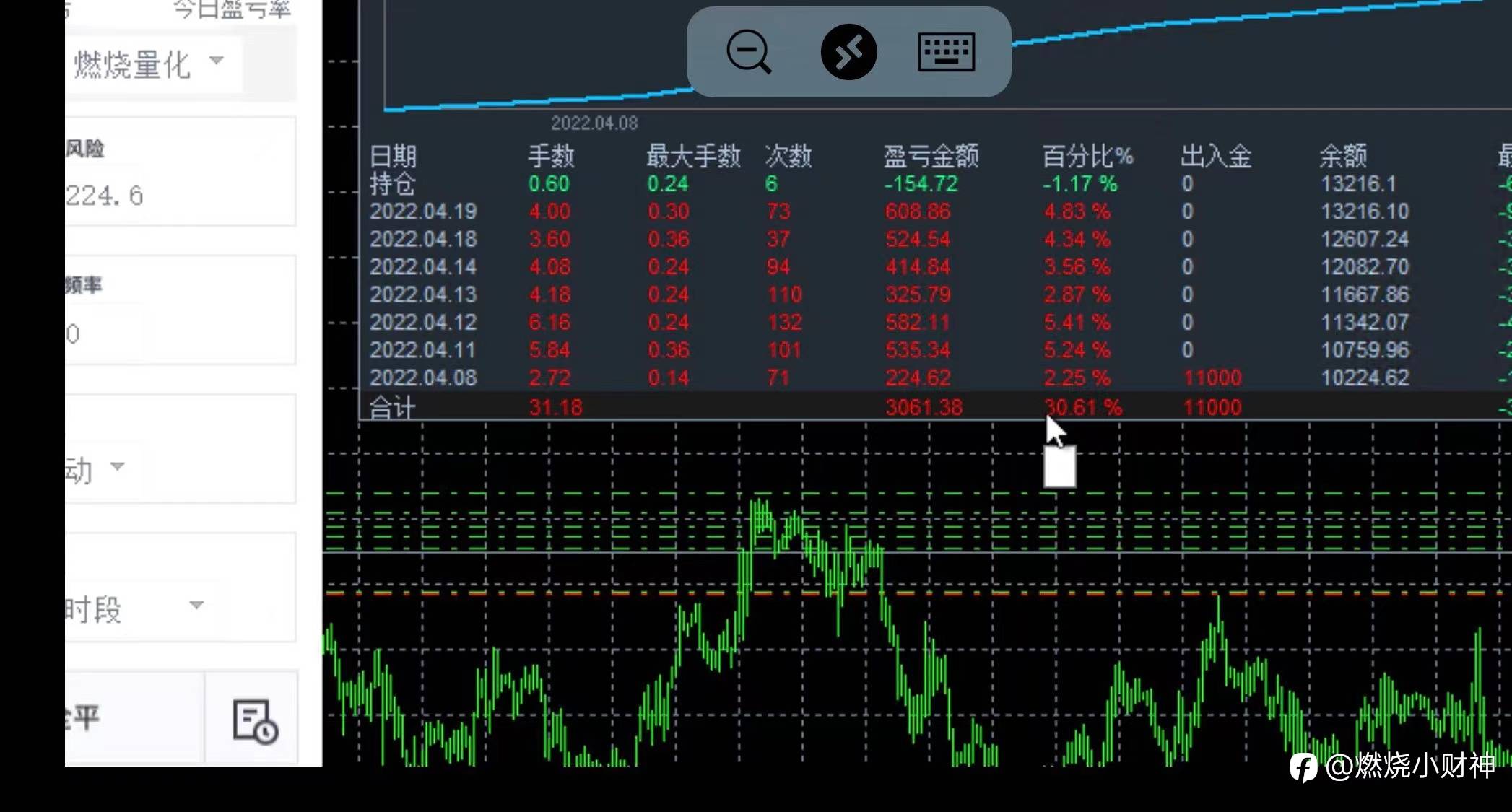Click the 2022.04.08 chart date marker

[x=594, y=123]
